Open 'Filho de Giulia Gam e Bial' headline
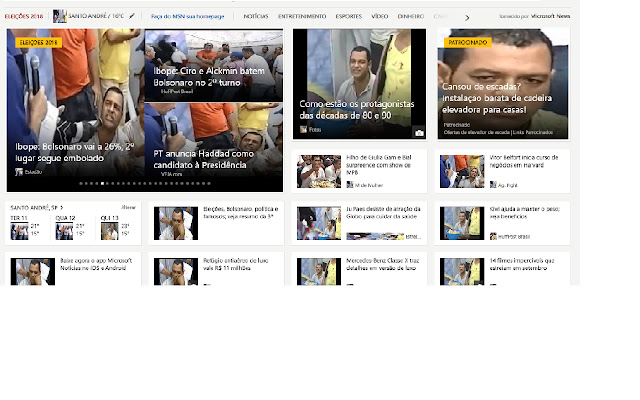 (378, 165)
